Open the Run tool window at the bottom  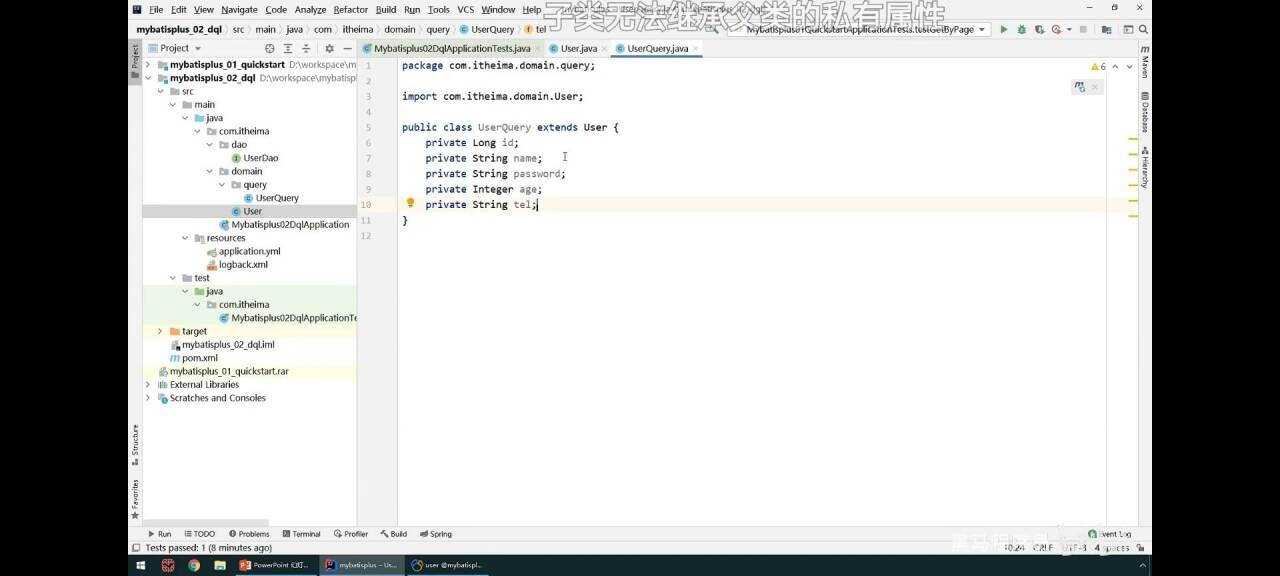pos(159,534)
